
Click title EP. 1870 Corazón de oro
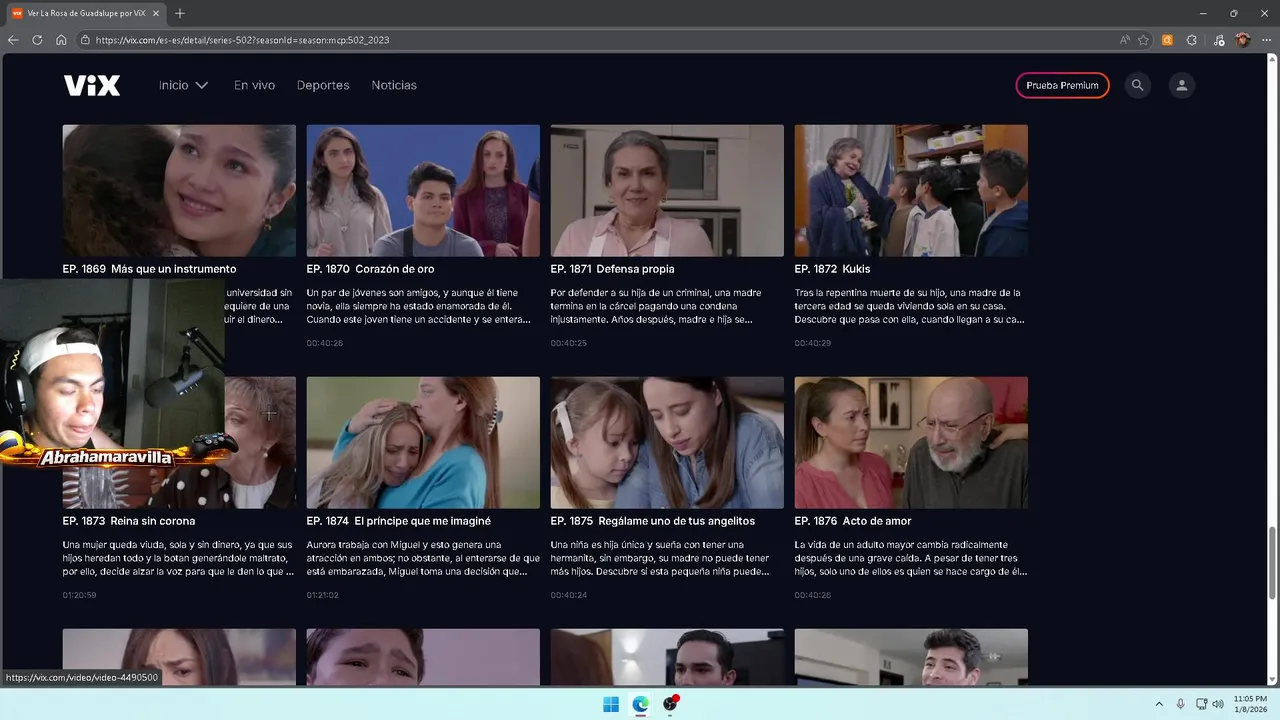[x=370, y=269]
